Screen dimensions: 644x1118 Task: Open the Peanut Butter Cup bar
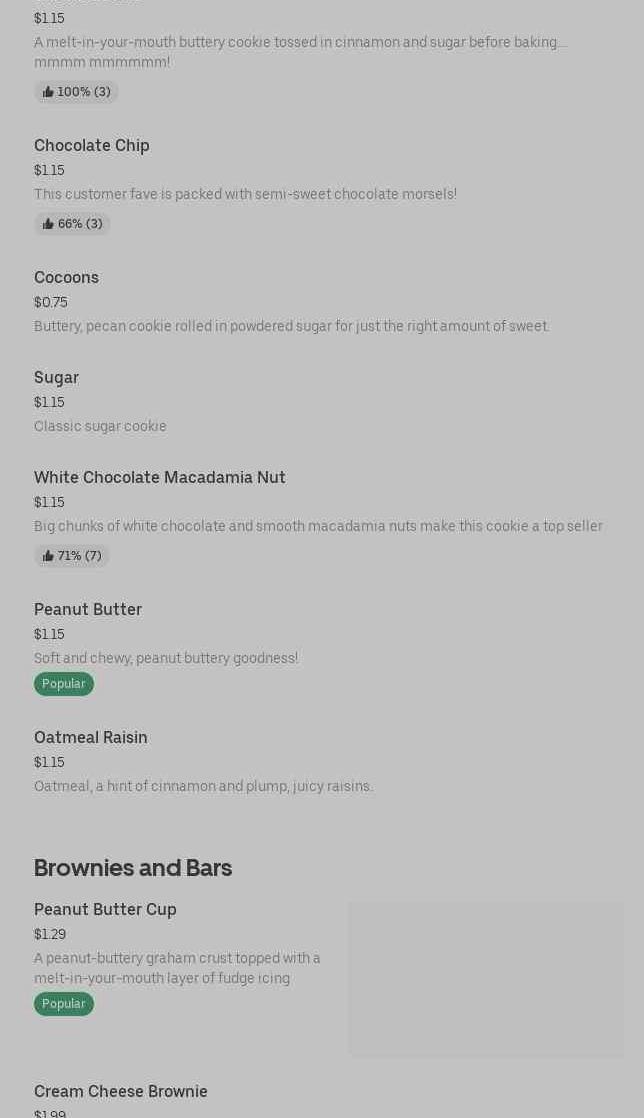[105, 909]
